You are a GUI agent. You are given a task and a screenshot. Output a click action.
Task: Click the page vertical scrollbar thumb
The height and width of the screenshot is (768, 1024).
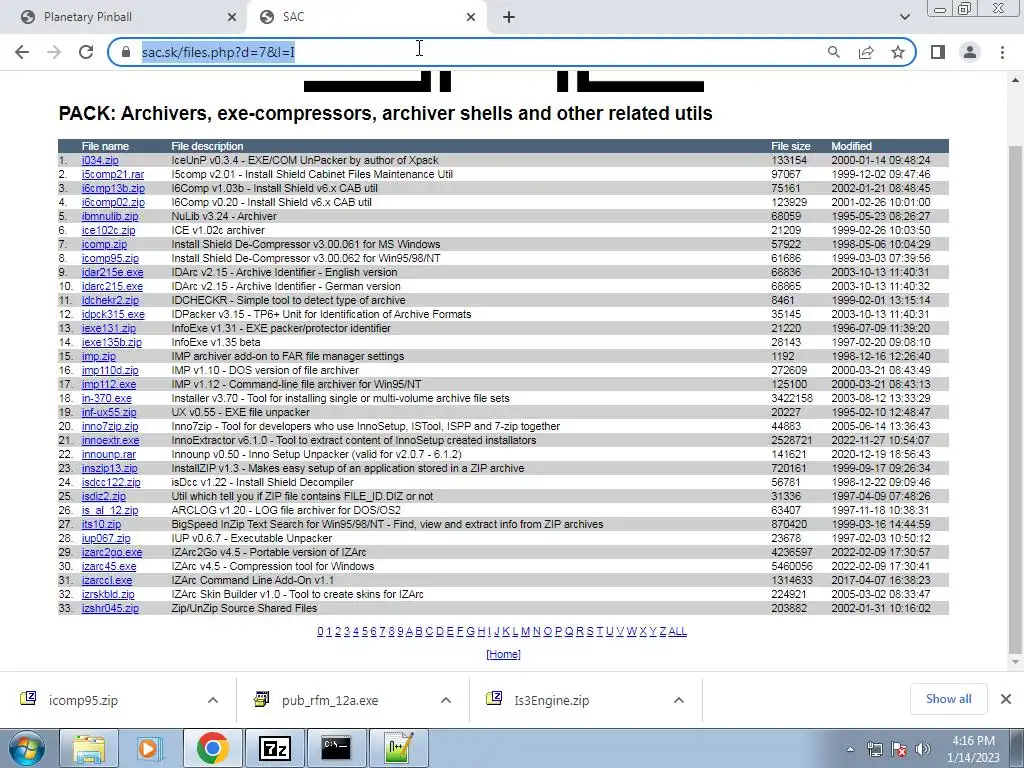pyautogui.click(x=1015, y=398)
